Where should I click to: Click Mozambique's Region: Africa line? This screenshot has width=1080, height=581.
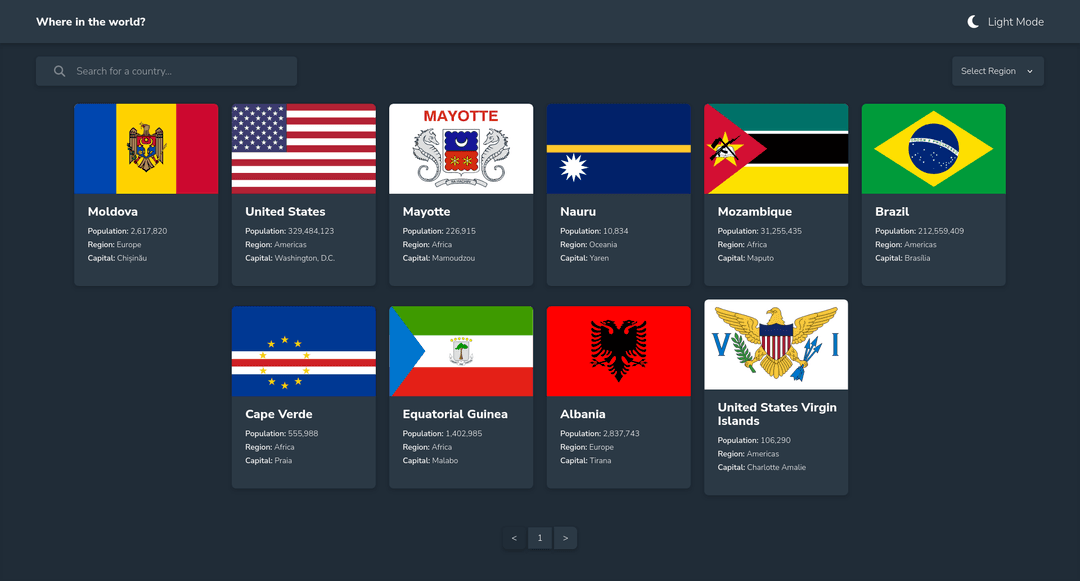point(742,244)
